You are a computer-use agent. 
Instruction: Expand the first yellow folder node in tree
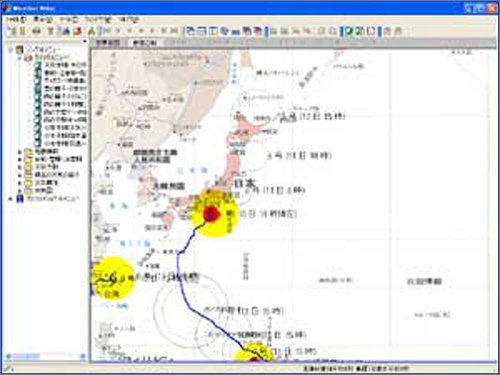click(x=20, y=151)
